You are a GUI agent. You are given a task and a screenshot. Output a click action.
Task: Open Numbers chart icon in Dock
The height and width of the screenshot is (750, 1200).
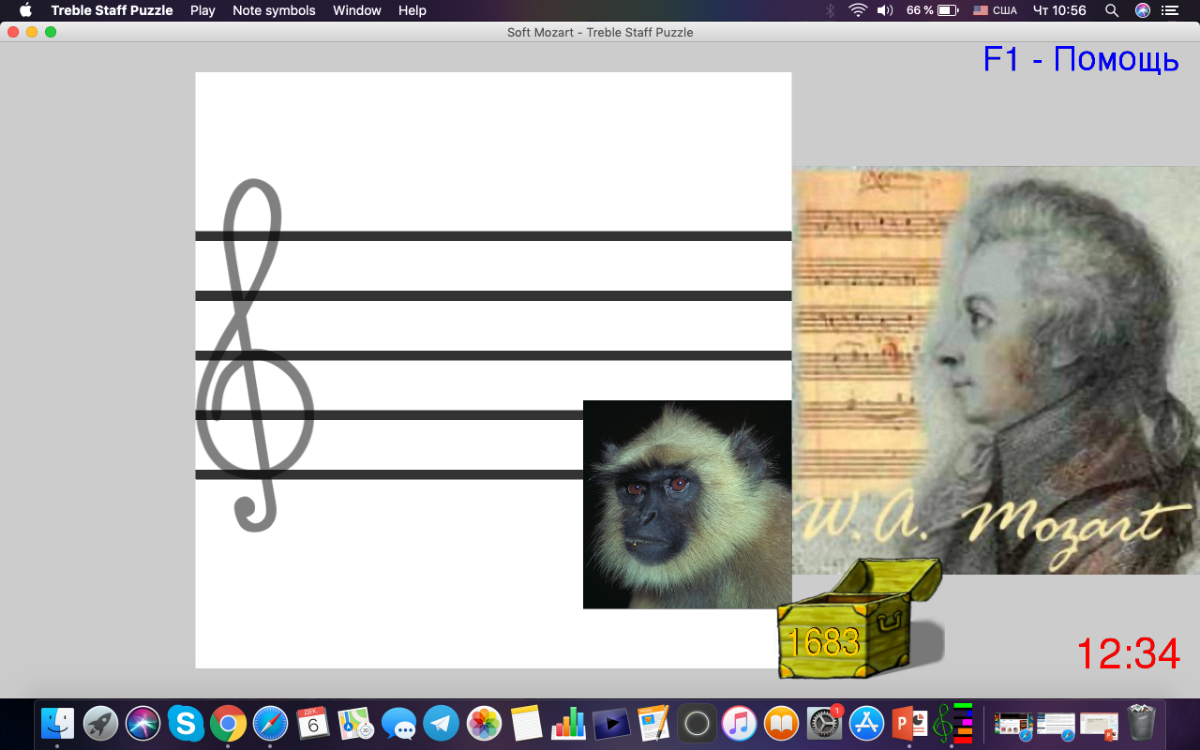pos(569,722)
